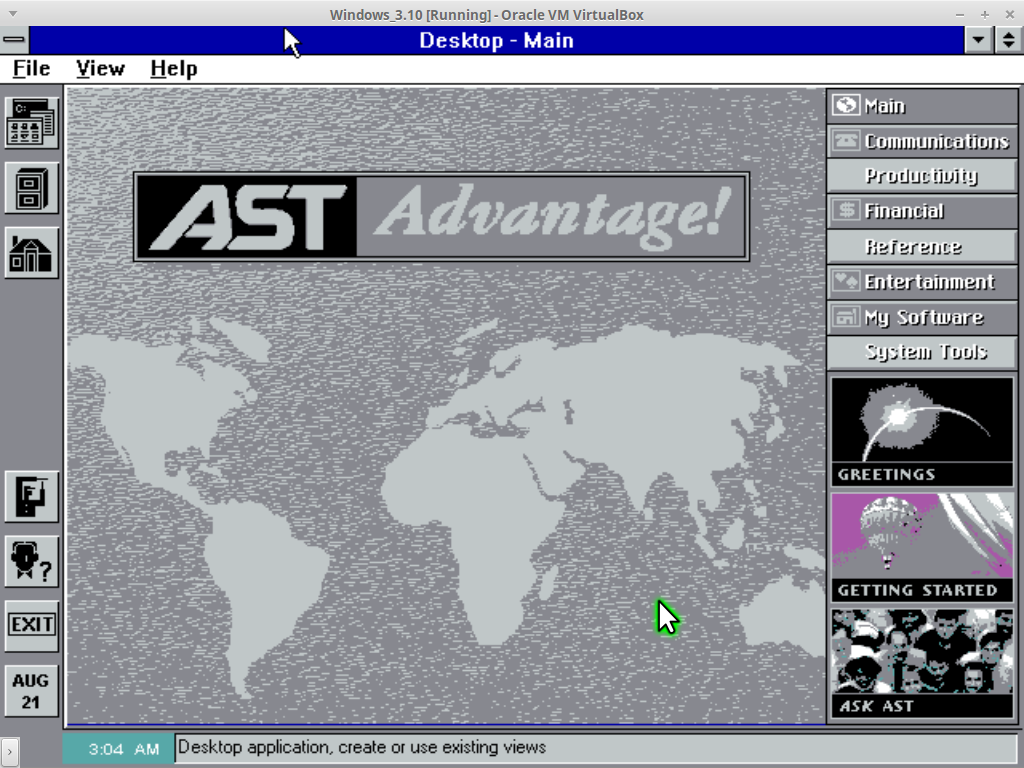Open the help assistant question-mark icon
Viewport: 1024px width, 768px height.
[31, 561]
